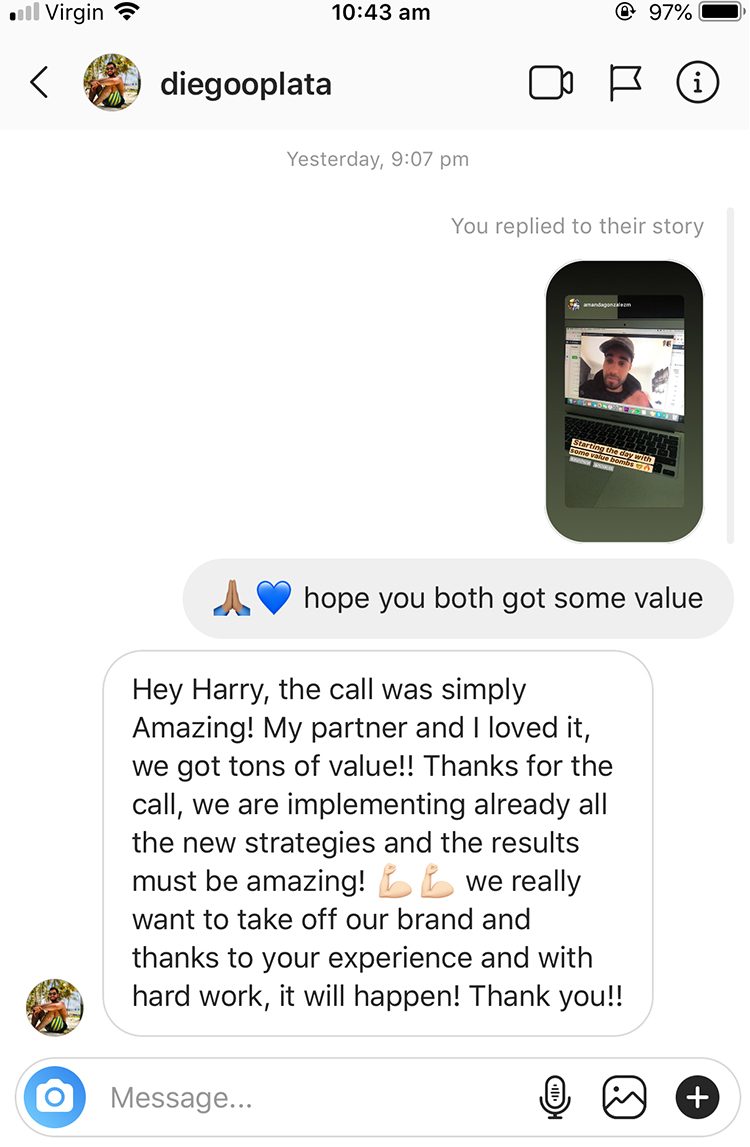
Task: Tap sender avatar beside received message
Action: pyautogui.click(x=55, y=1007)
